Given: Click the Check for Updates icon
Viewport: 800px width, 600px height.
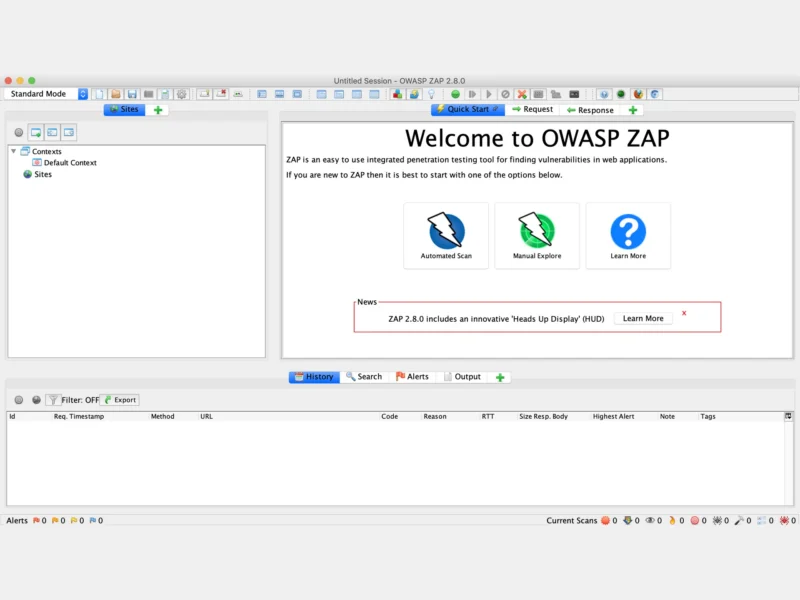Looking at the screenshot, I should pyautogui.click(x=414, y=94).
